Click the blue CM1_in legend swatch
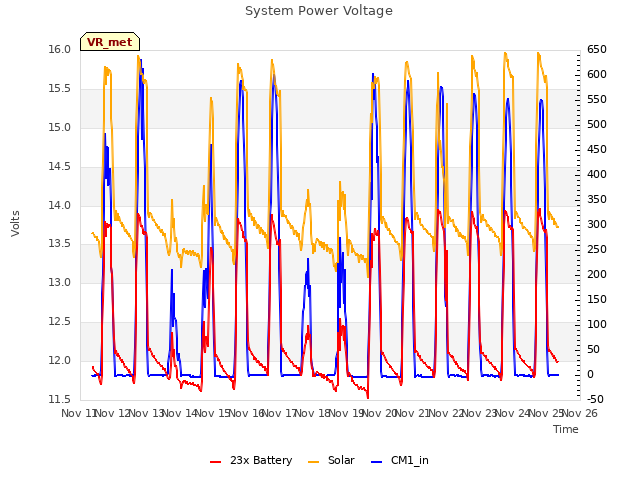Image resolution: width=640 pixels, height=480 pixels. click(376, 462)
